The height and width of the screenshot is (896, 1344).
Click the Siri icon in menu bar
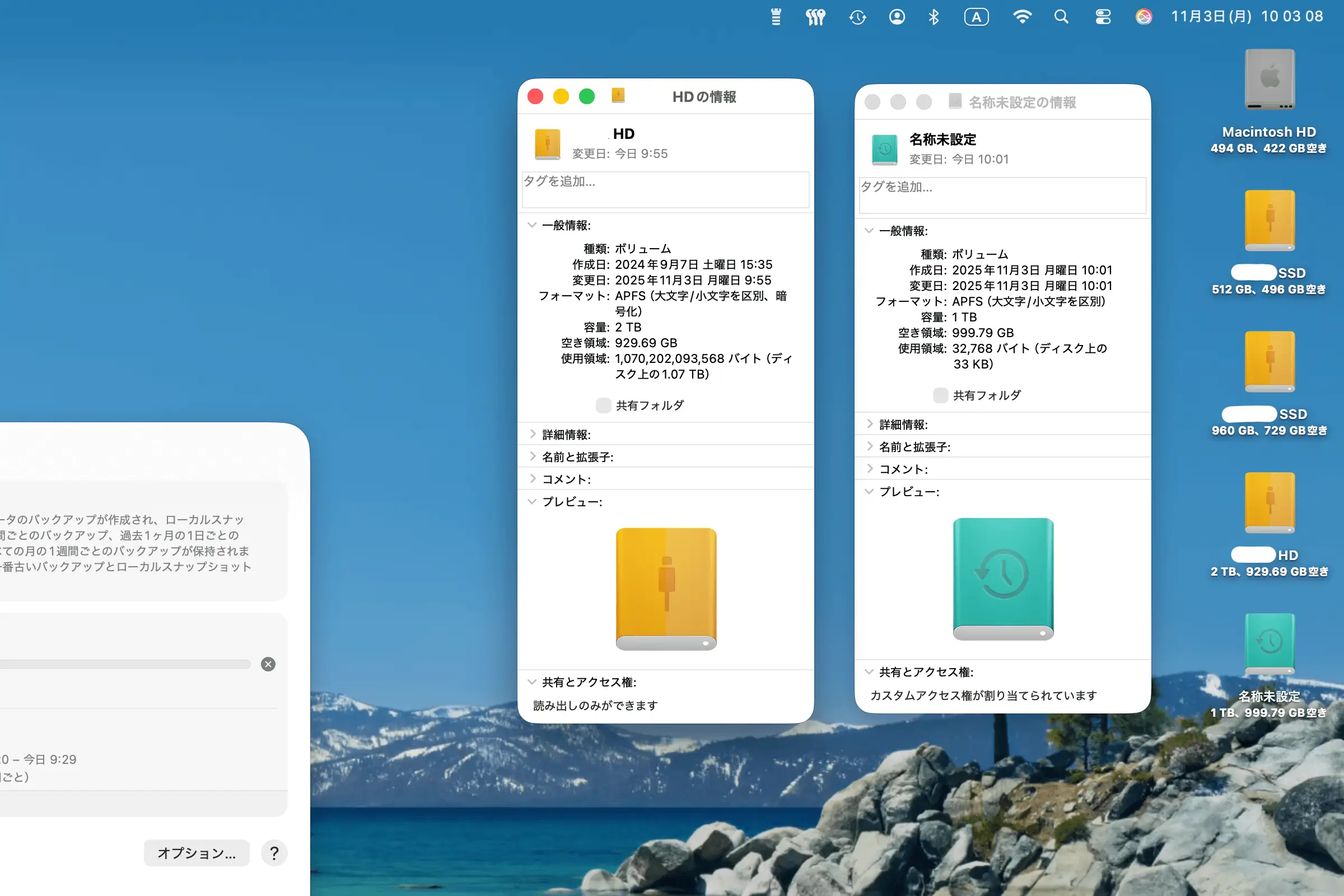click(1144, 17)
